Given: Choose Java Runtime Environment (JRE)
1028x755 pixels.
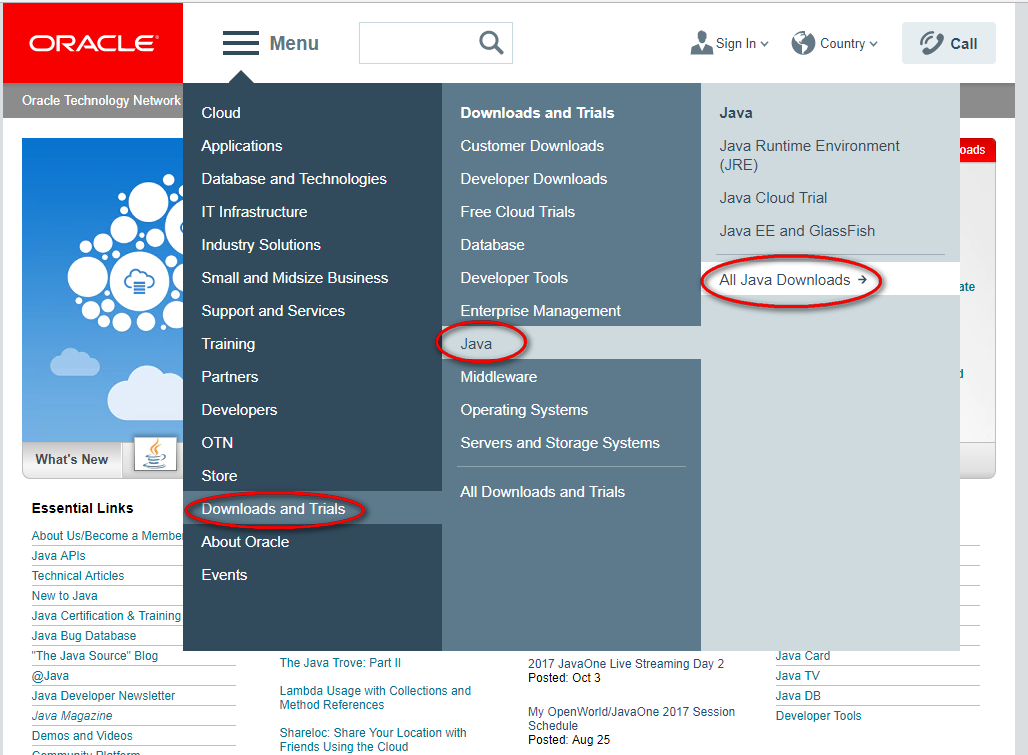Looking at the screenshot, I should point(809,155).
